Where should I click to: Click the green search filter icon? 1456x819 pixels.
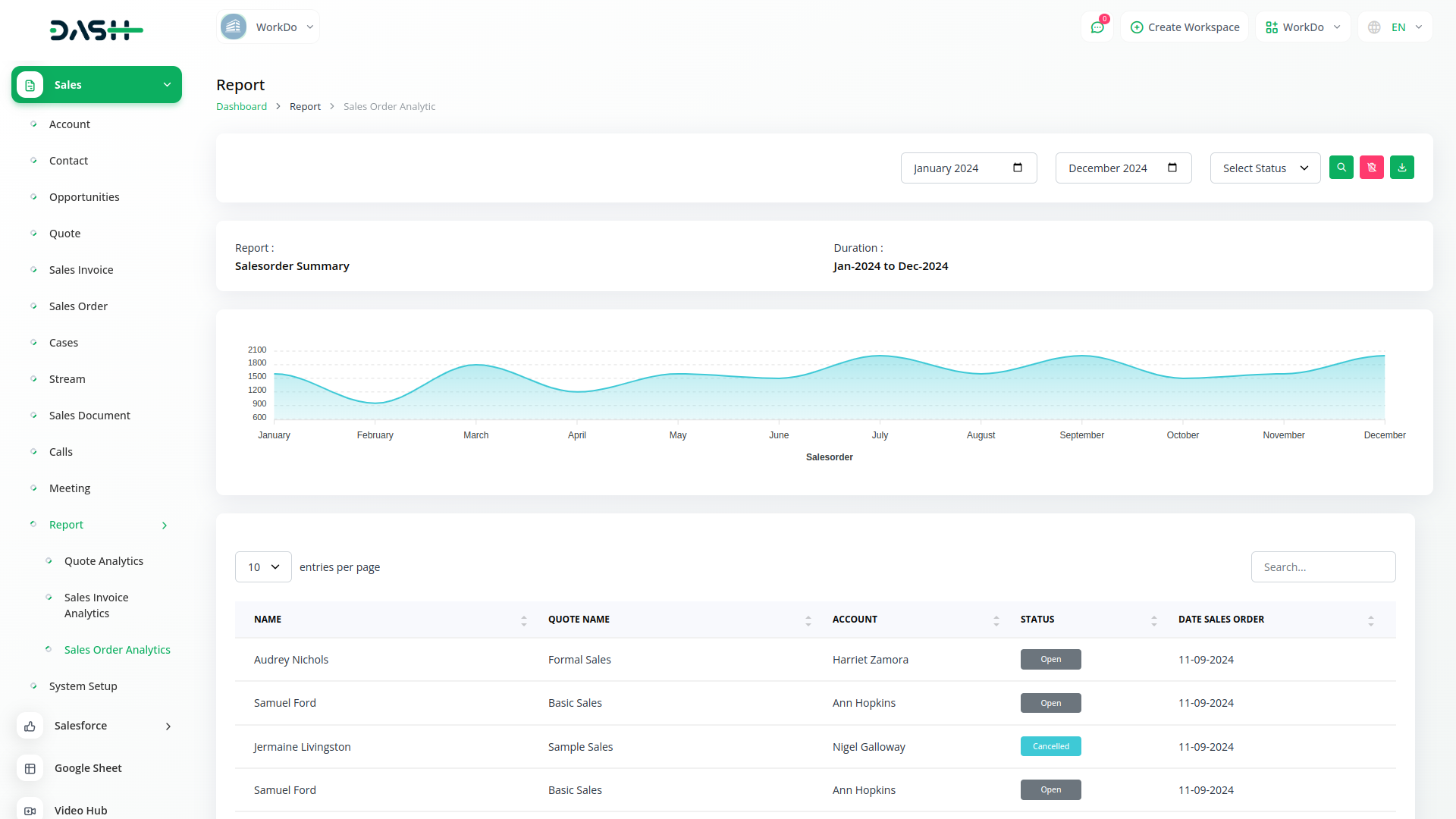(1341, 168)
